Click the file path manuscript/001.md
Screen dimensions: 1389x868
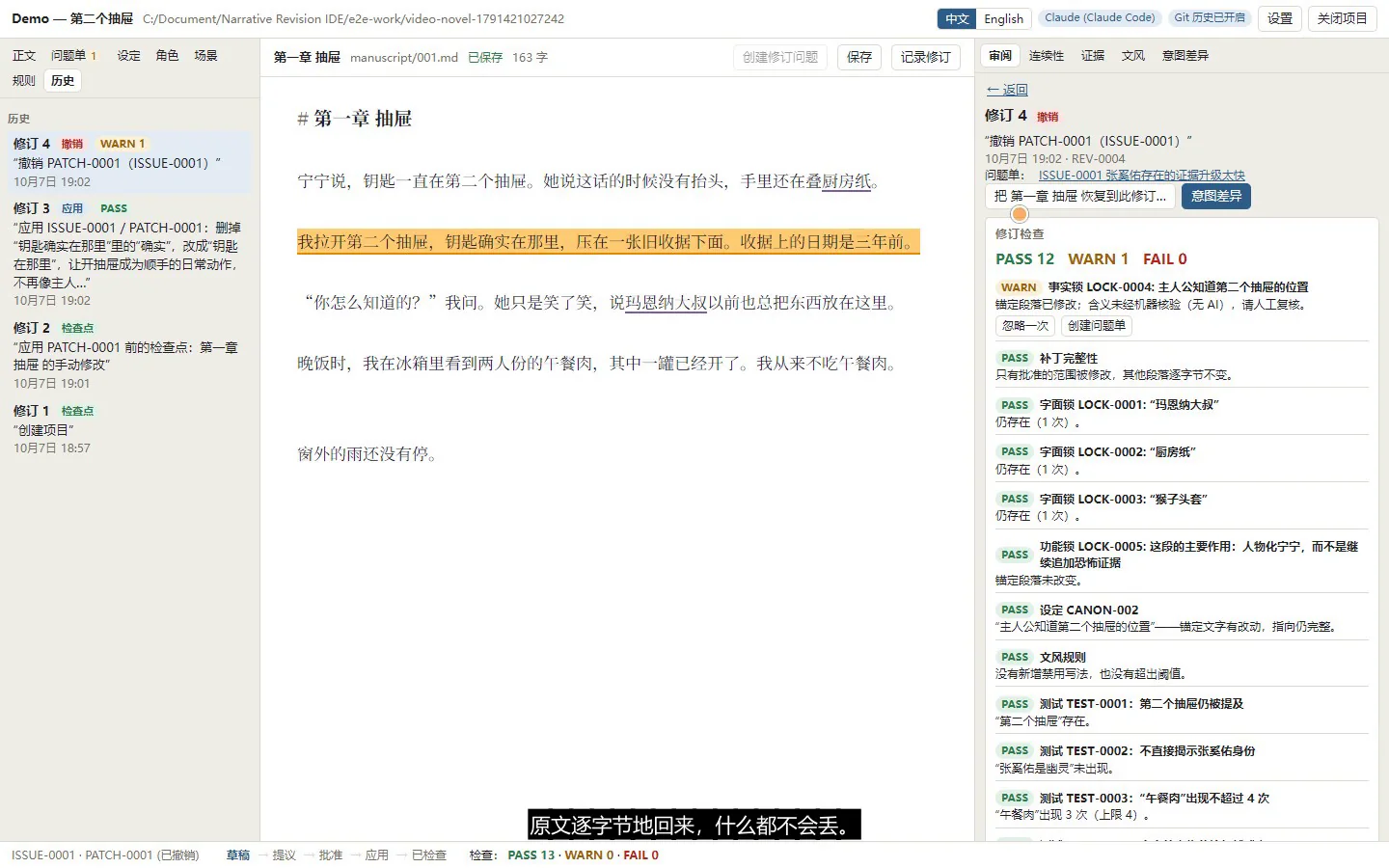(404, 58)
